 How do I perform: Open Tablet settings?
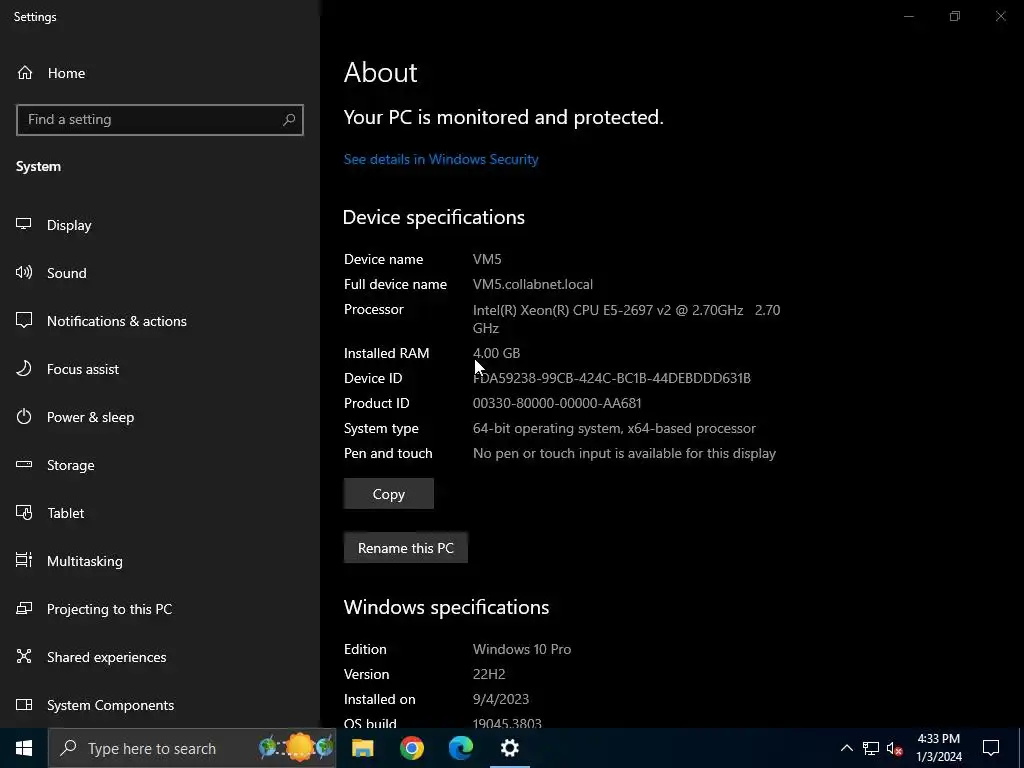50,513
